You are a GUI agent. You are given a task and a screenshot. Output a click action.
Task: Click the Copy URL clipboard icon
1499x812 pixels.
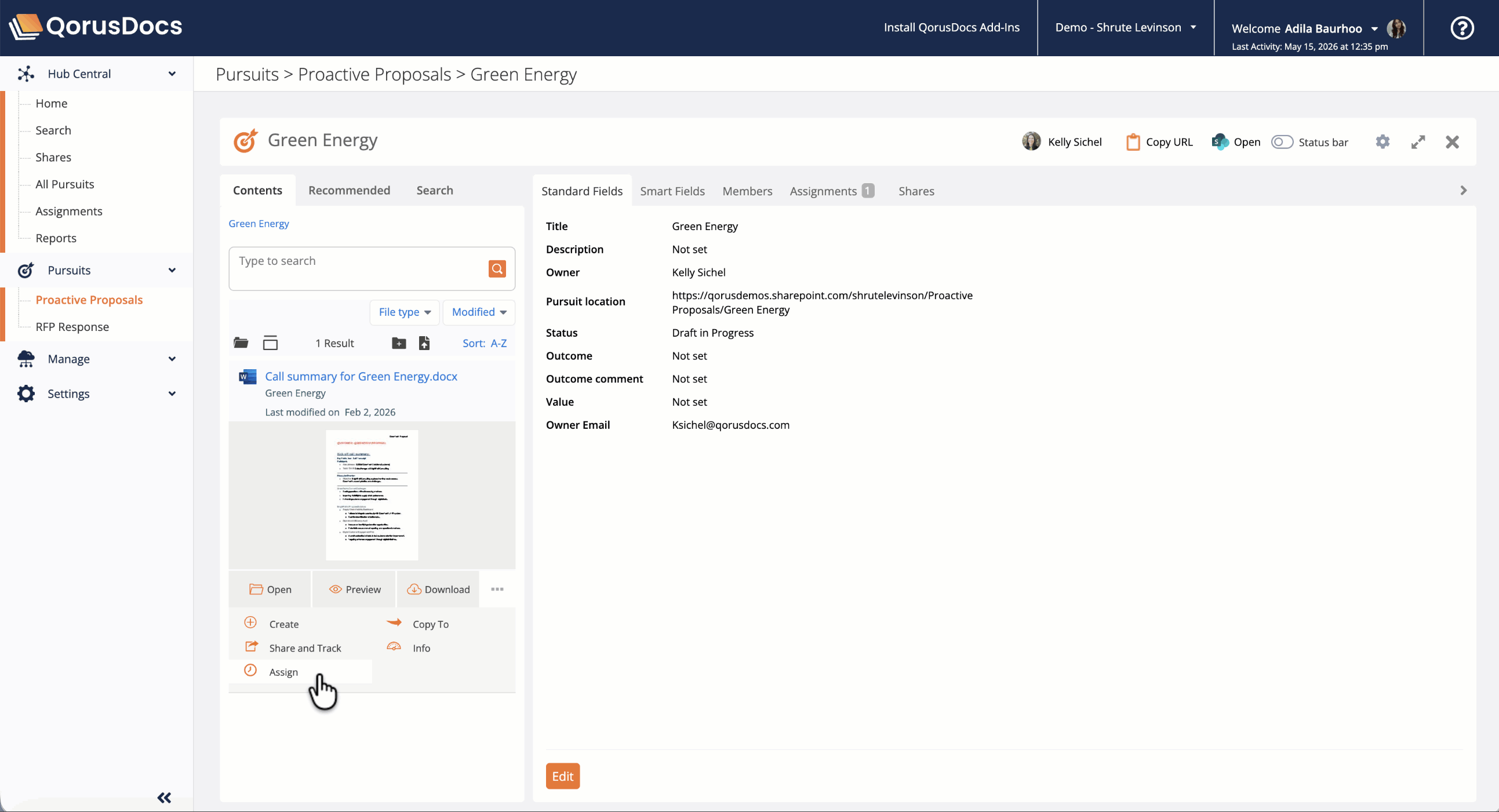coord(1133,142)
